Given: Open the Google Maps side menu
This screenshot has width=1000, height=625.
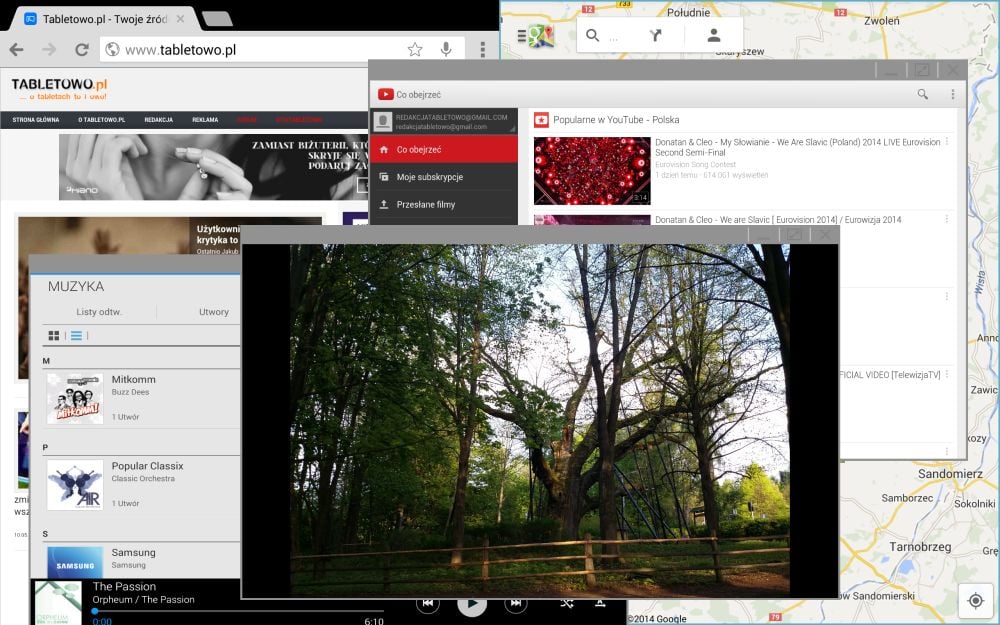Looking at the screenshot, I should coord(522,36).
